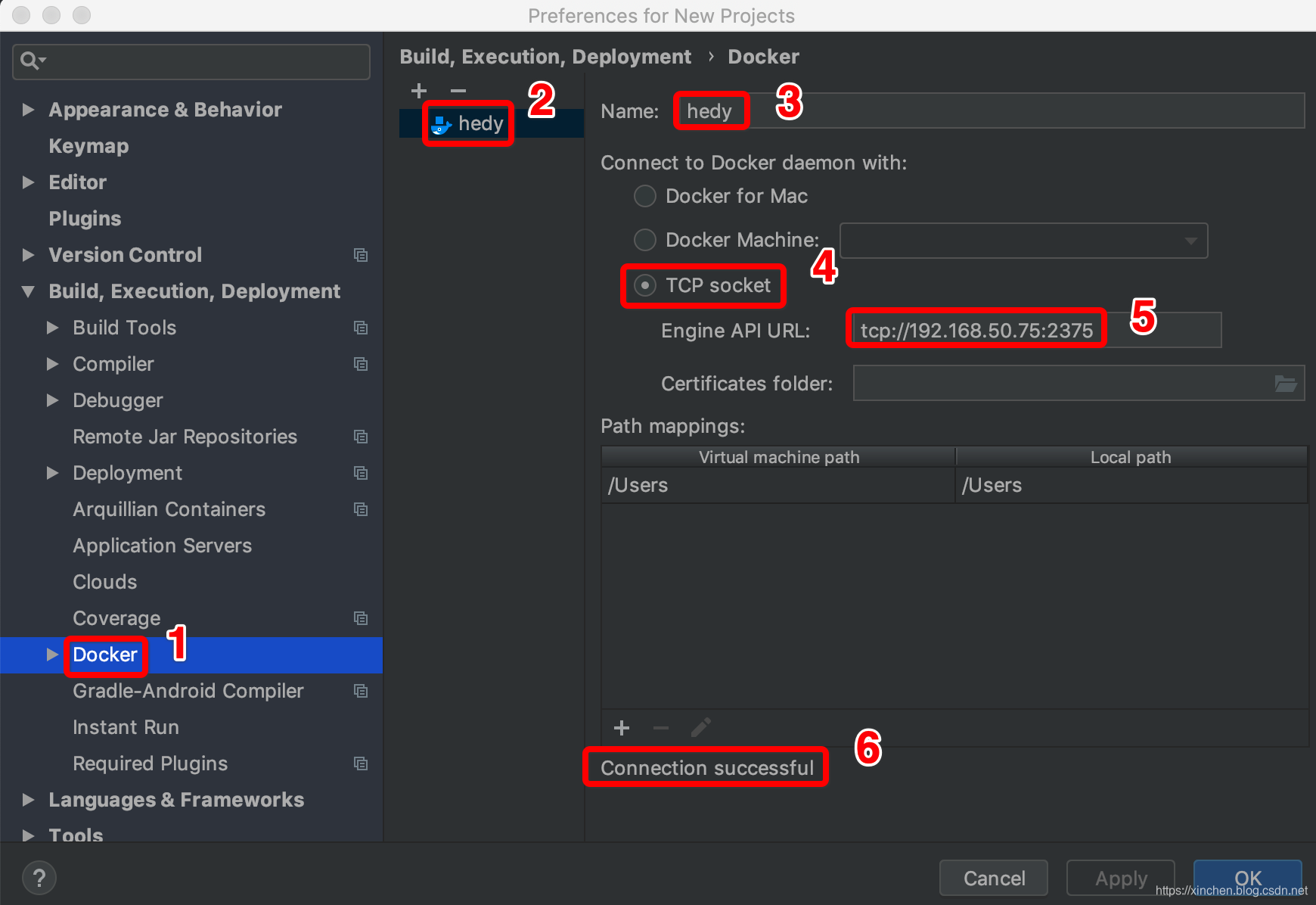Click the Apply button
This screenshot has height=905, width=1316.
click(x=1121, y=878)
